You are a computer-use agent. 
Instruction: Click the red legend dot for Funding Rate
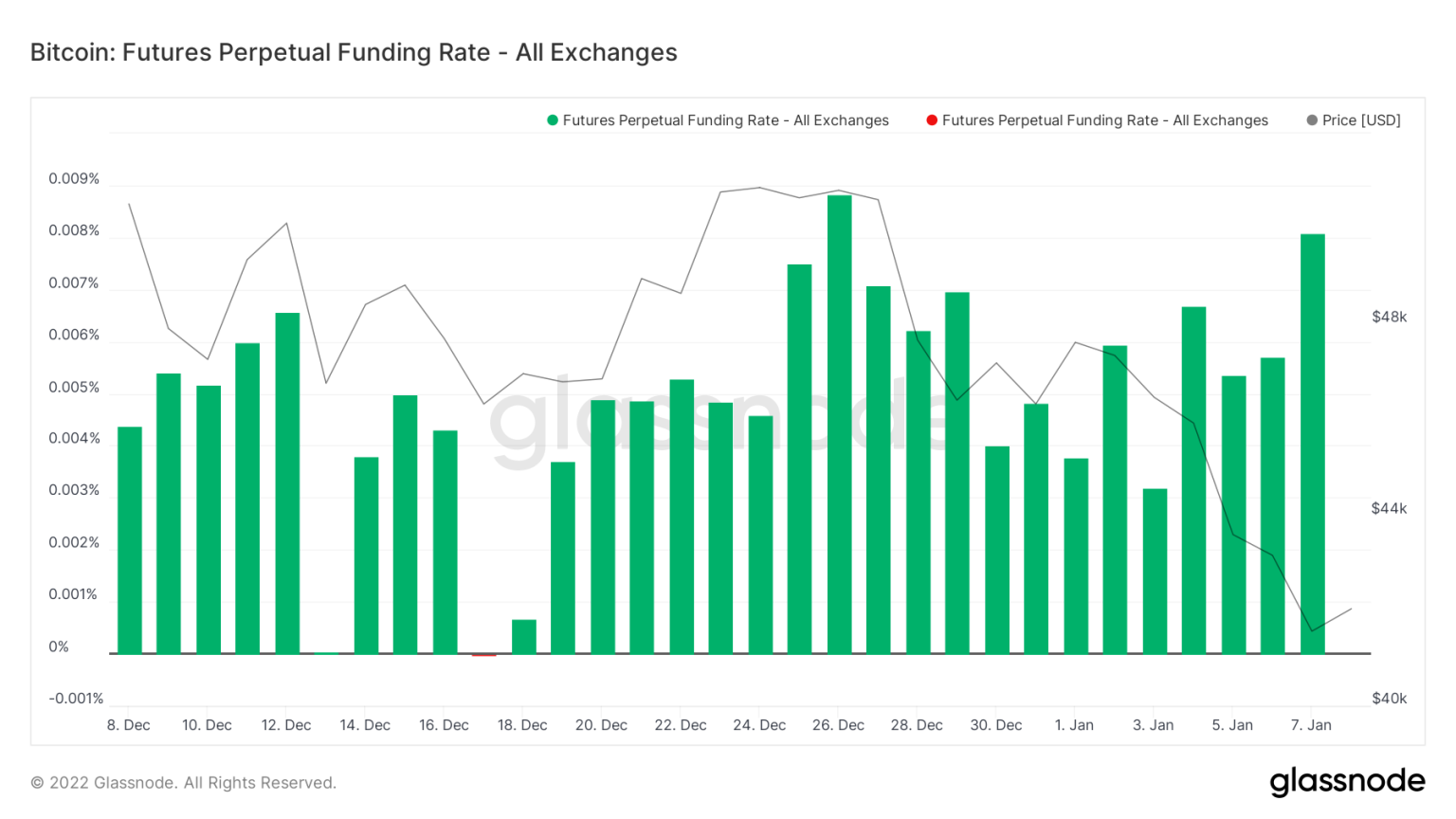(x=932, y=120)
